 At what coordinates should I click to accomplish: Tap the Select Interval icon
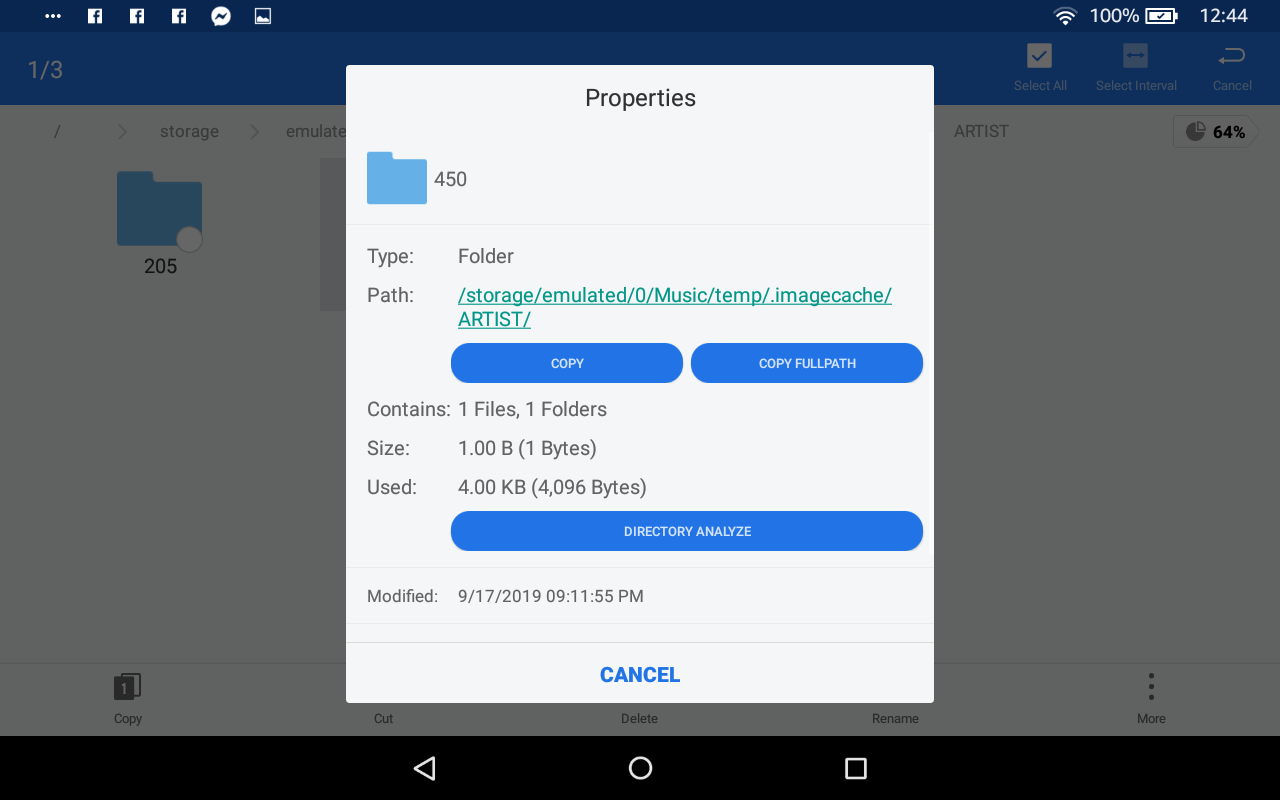(x=1135, y=56)
